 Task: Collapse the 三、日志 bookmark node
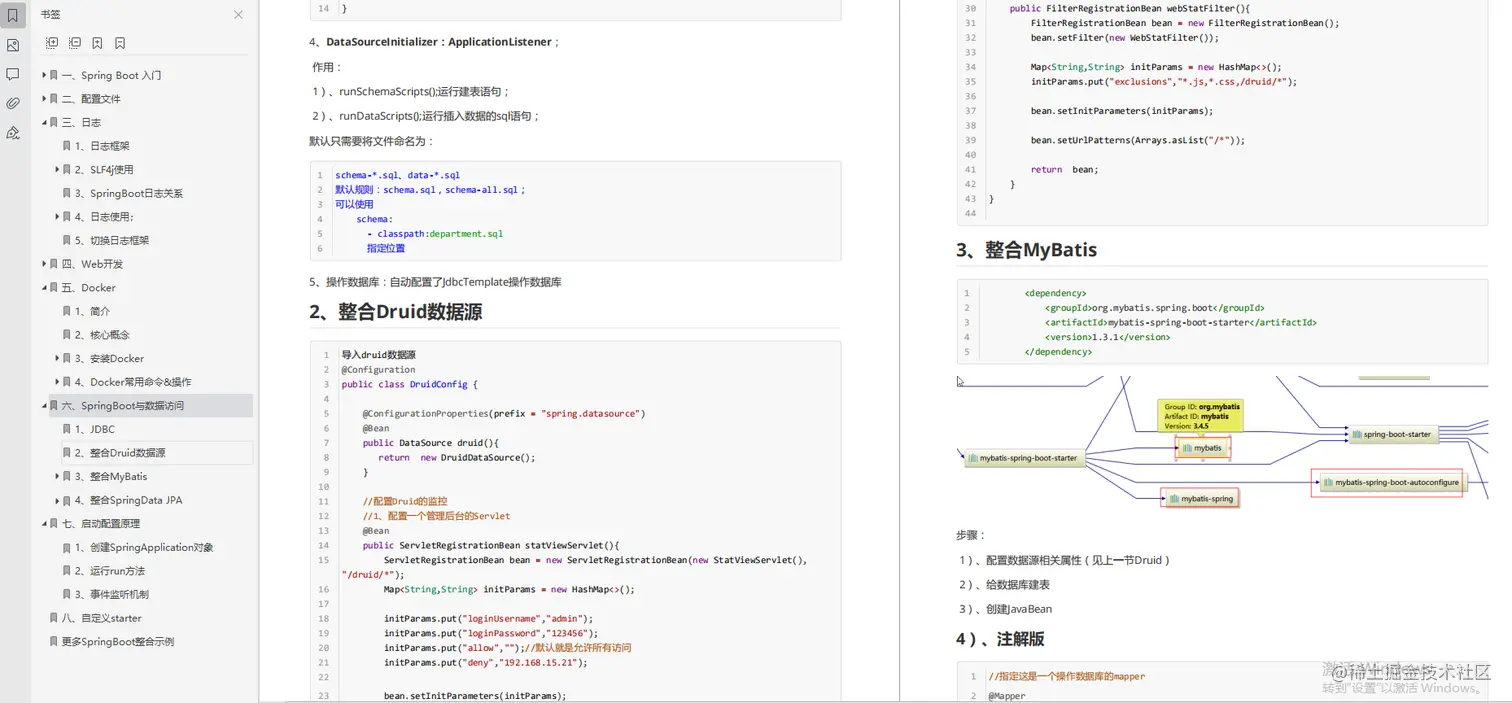[x=44, y=122]
